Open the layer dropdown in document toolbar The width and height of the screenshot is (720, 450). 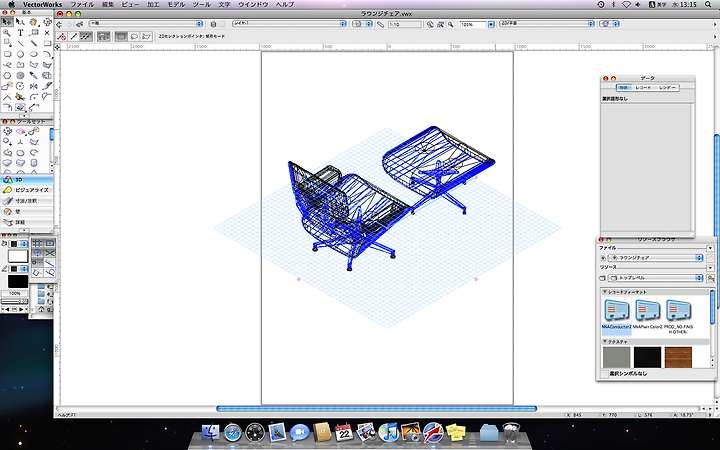(289, 24)
